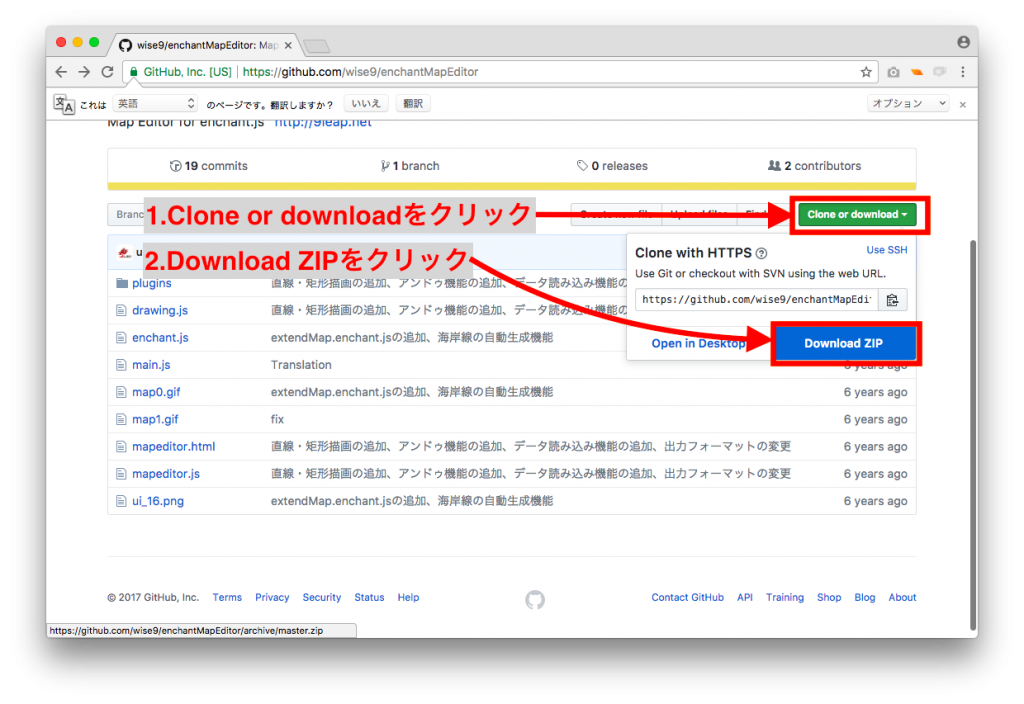Open the Chrome three-dot menu
Image resolution: width=1024 pixels, height=704 pixels.
pyautogui.click(x=963, y=72)
